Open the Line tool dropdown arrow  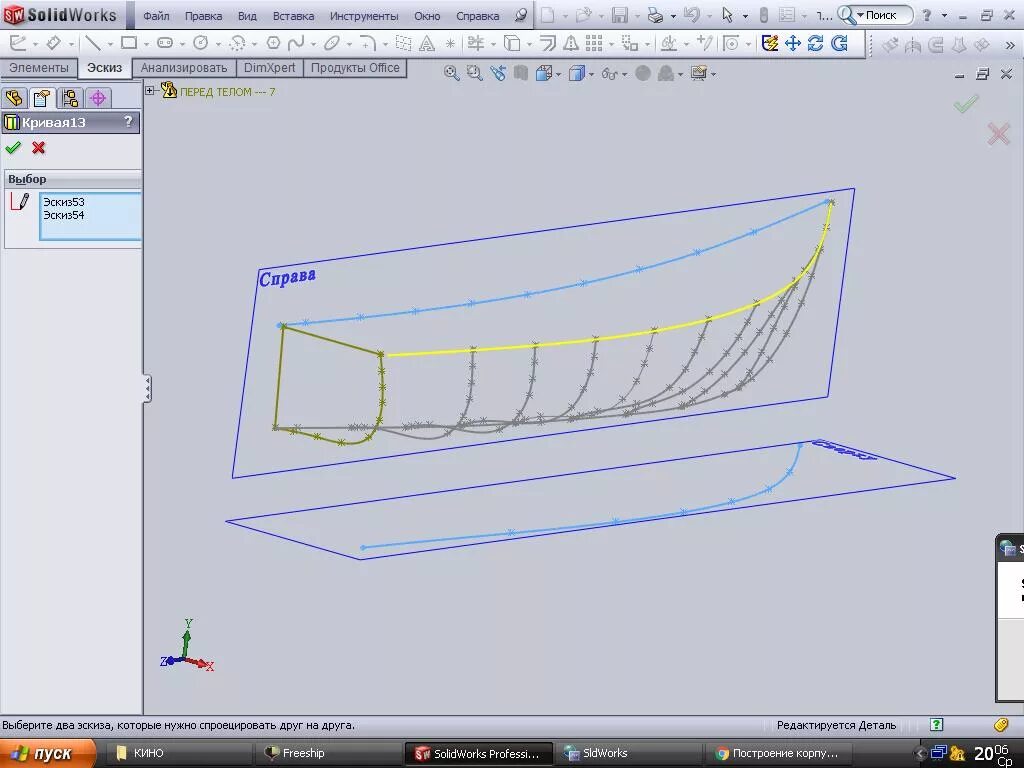click(110, 44)
